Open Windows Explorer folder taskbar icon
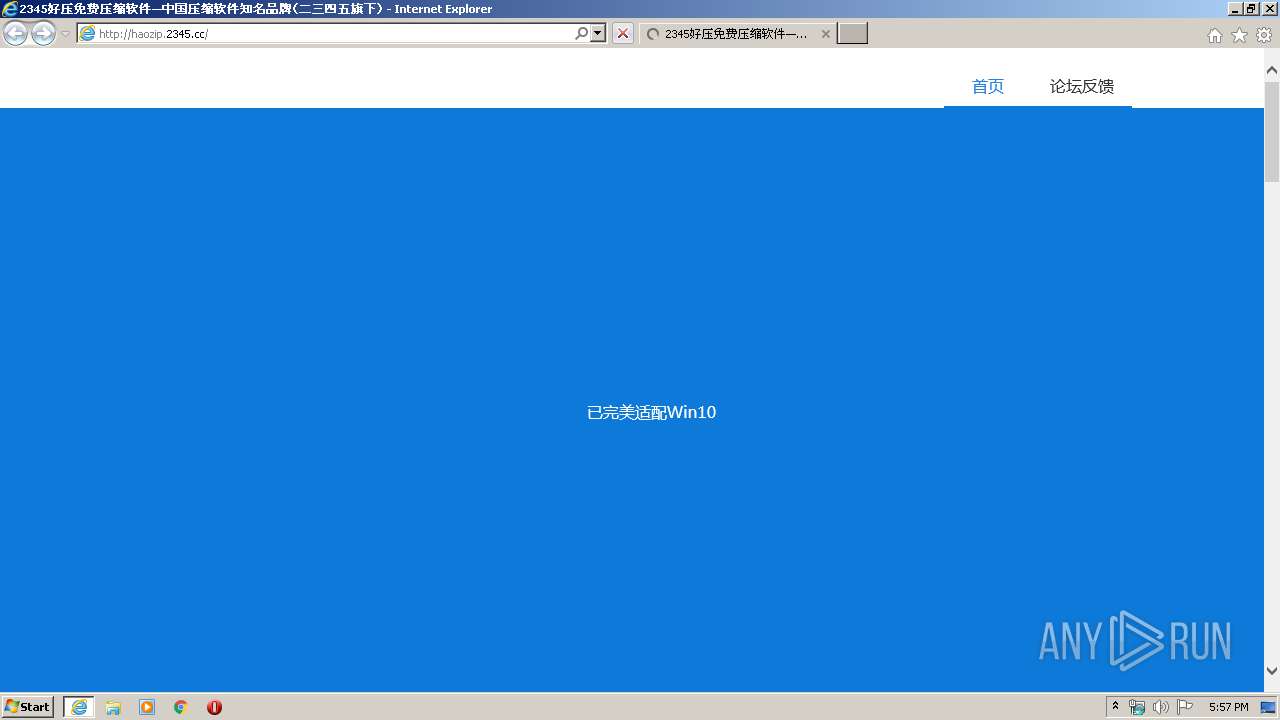This screenshot has width=1280, height=720. point(113,707)
